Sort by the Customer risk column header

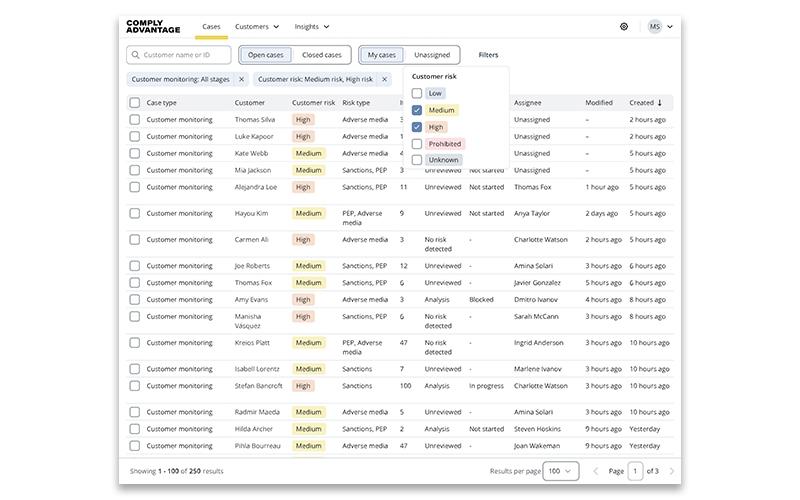click(313, 103)
